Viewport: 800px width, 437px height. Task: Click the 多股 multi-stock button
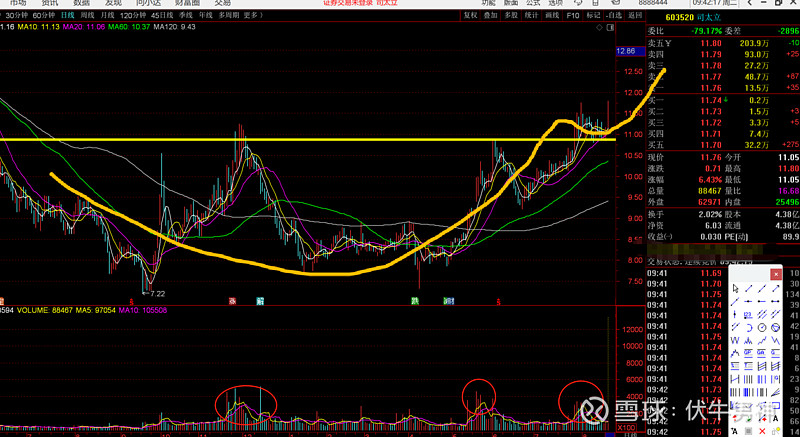click(x=511, y=15)
